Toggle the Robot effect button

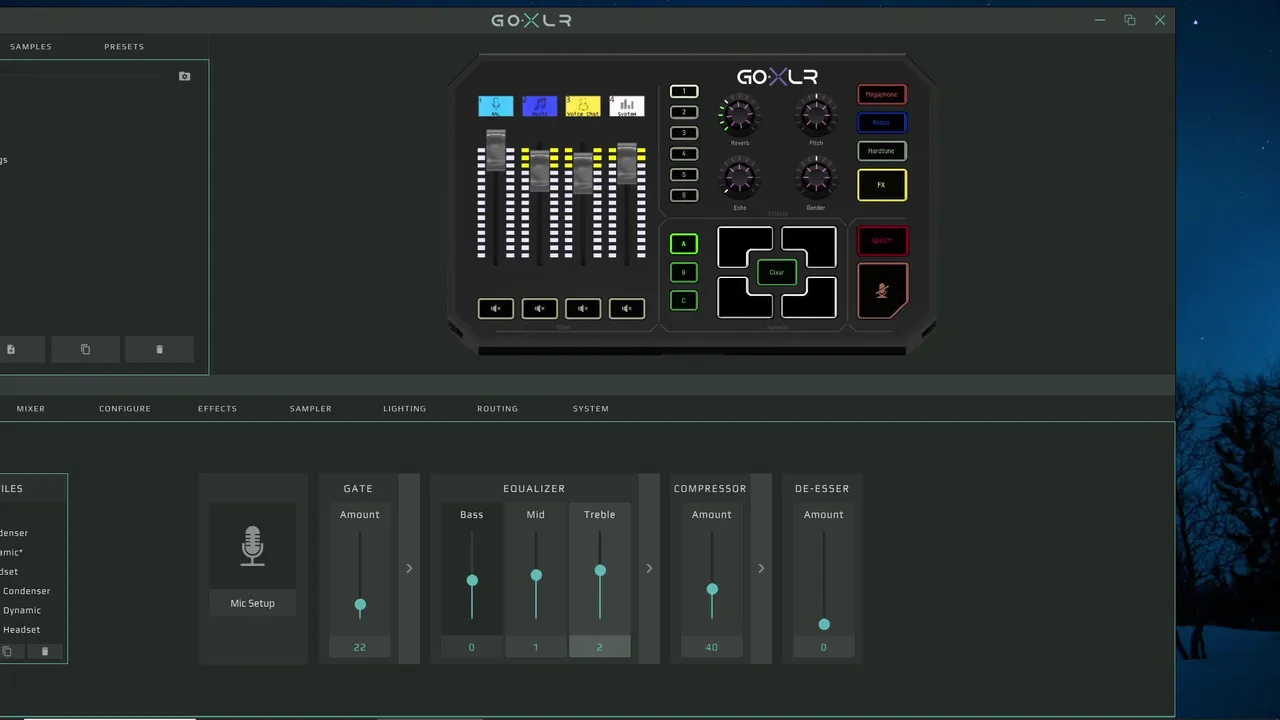[x=881, y=122]
